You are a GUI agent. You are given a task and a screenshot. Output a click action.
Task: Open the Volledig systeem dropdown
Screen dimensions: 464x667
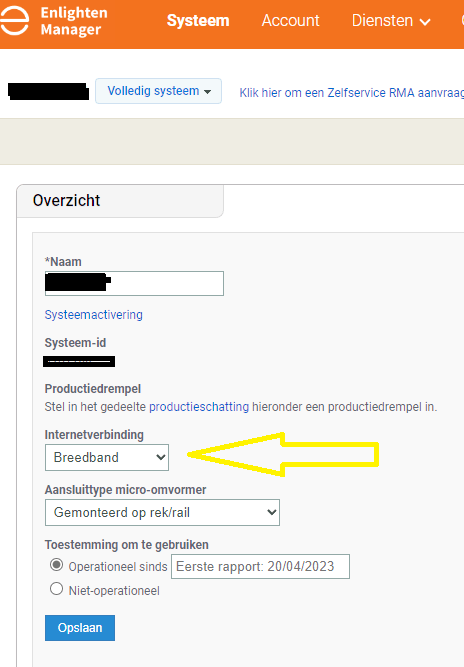(x=158, y=91)
